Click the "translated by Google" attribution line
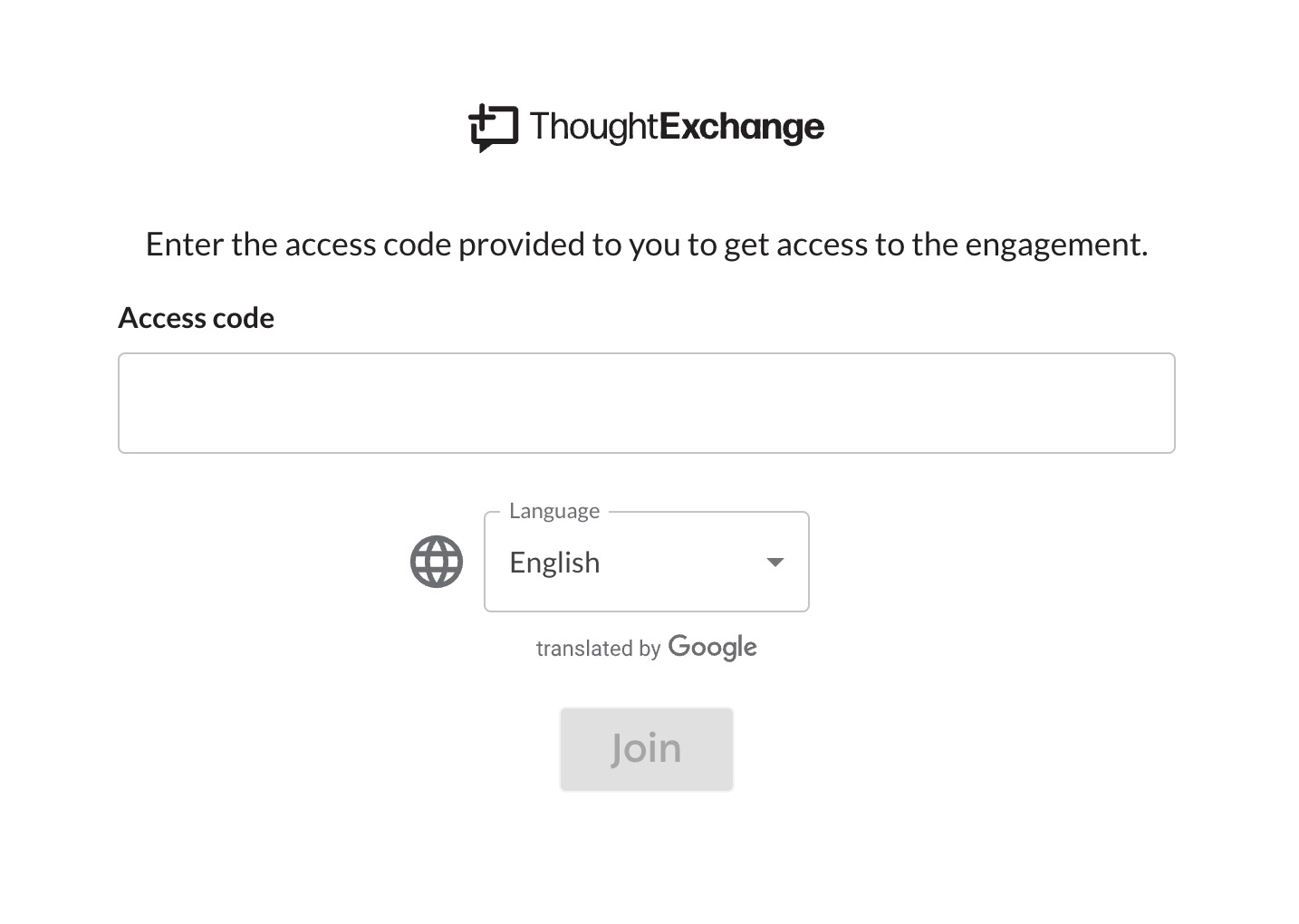Screen dimensions: 1299x924 coord(647,648)
